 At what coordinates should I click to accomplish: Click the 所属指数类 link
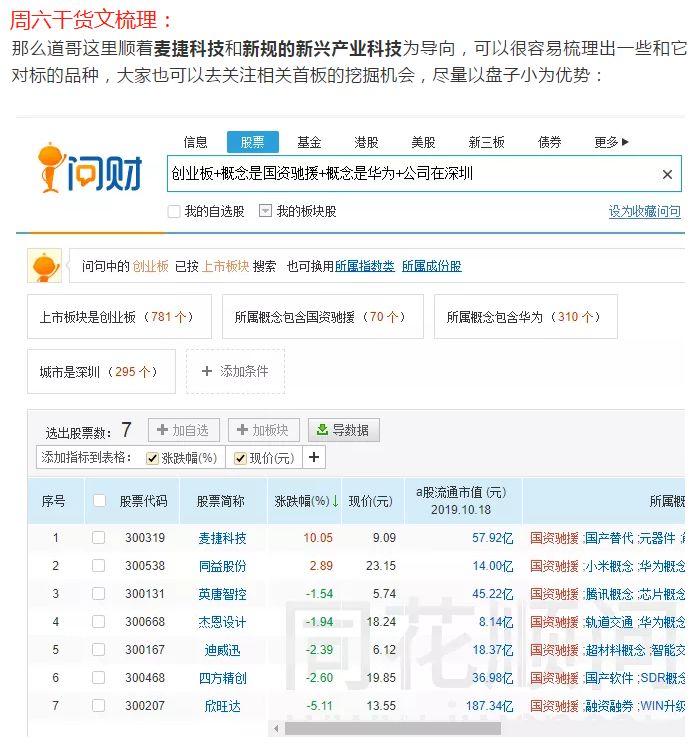pyautogui.click(x=364, y=266)
